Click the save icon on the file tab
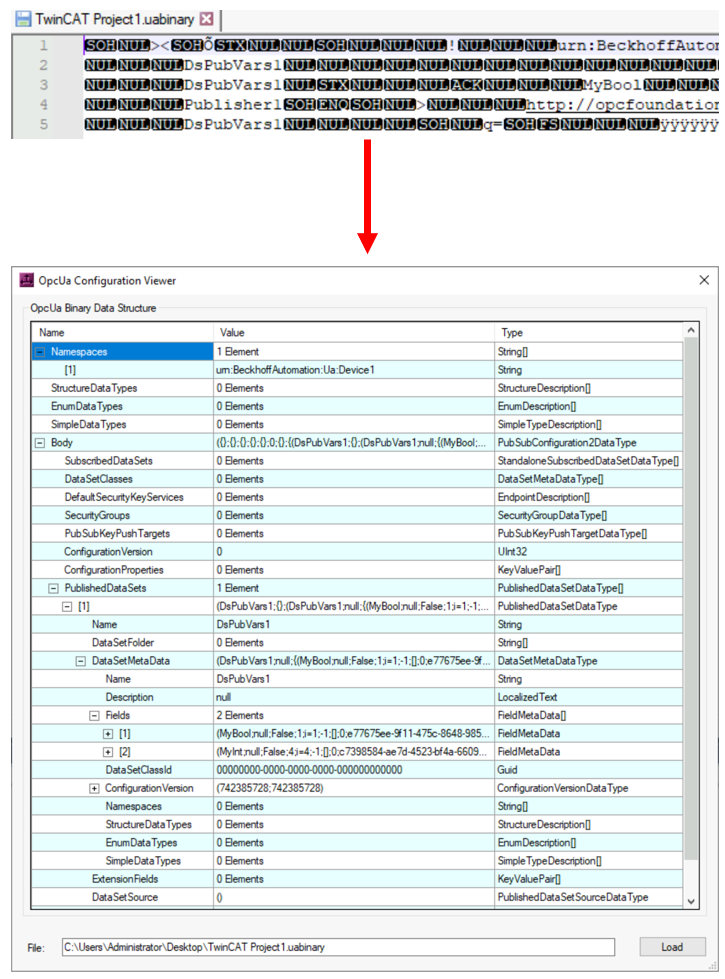Viewport: 725px width, 979px height. click(x=23, y=19)
